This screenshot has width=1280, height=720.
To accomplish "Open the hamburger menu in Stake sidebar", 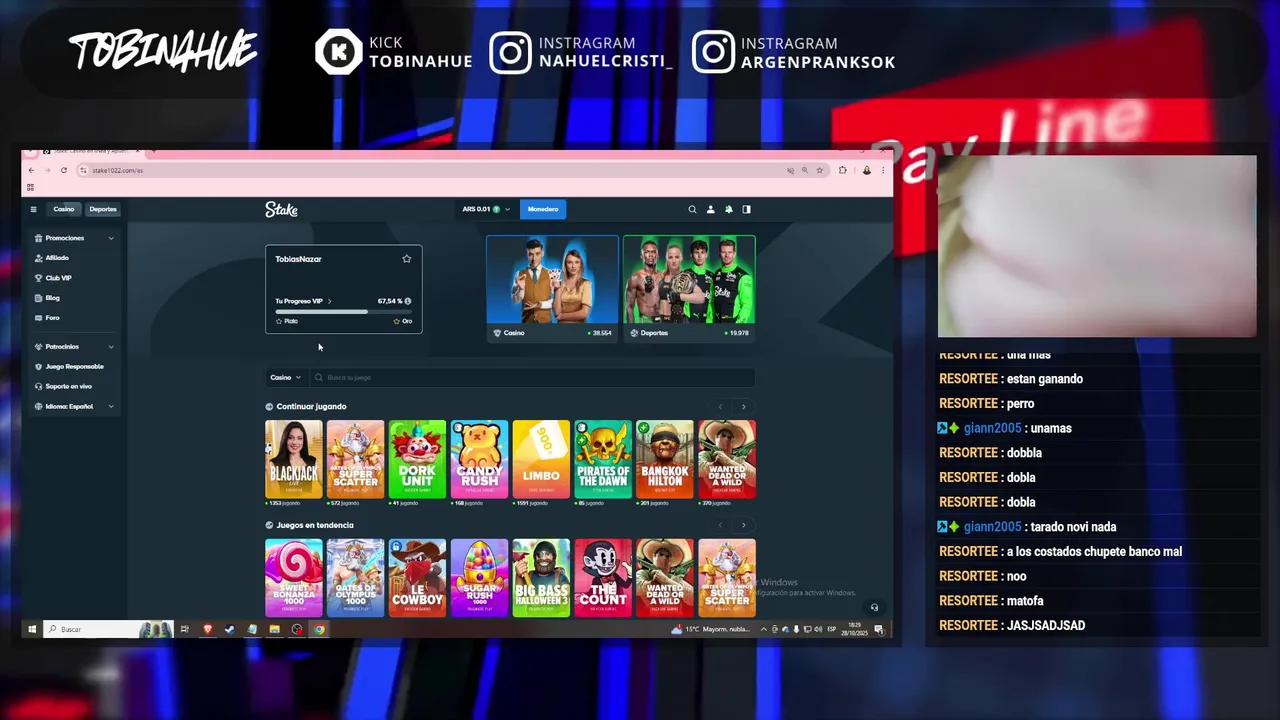I will 33,209.
